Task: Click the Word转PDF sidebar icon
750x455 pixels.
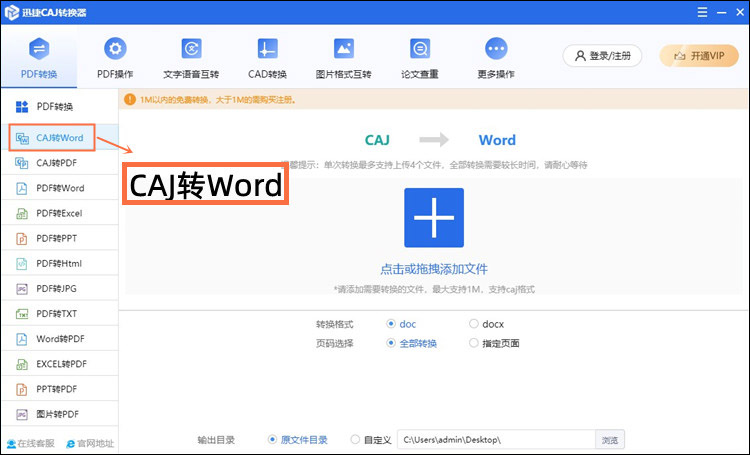Action: [x=22, y=339]
